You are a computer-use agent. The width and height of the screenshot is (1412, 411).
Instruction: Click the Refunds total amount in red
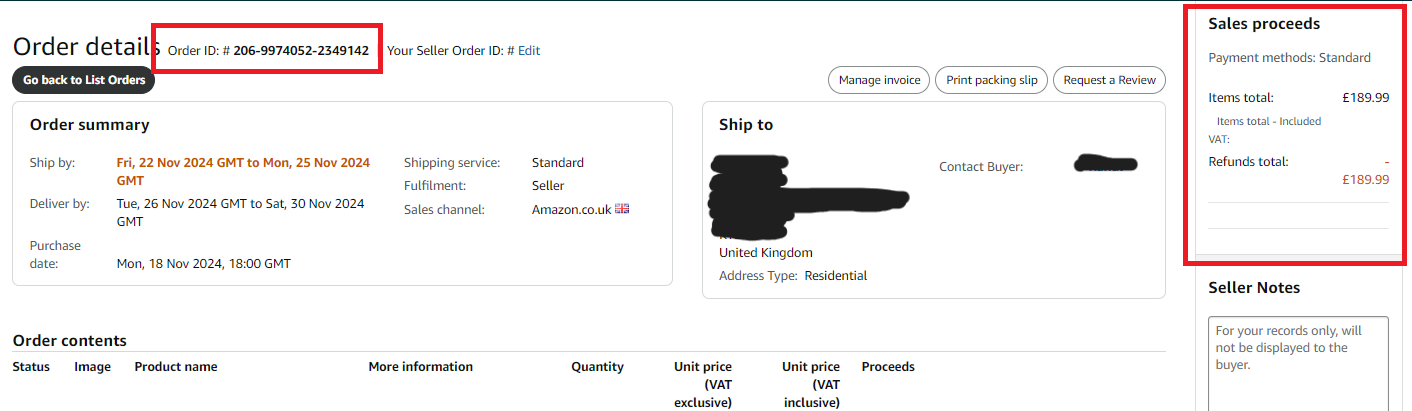[x=1365, y=171]
